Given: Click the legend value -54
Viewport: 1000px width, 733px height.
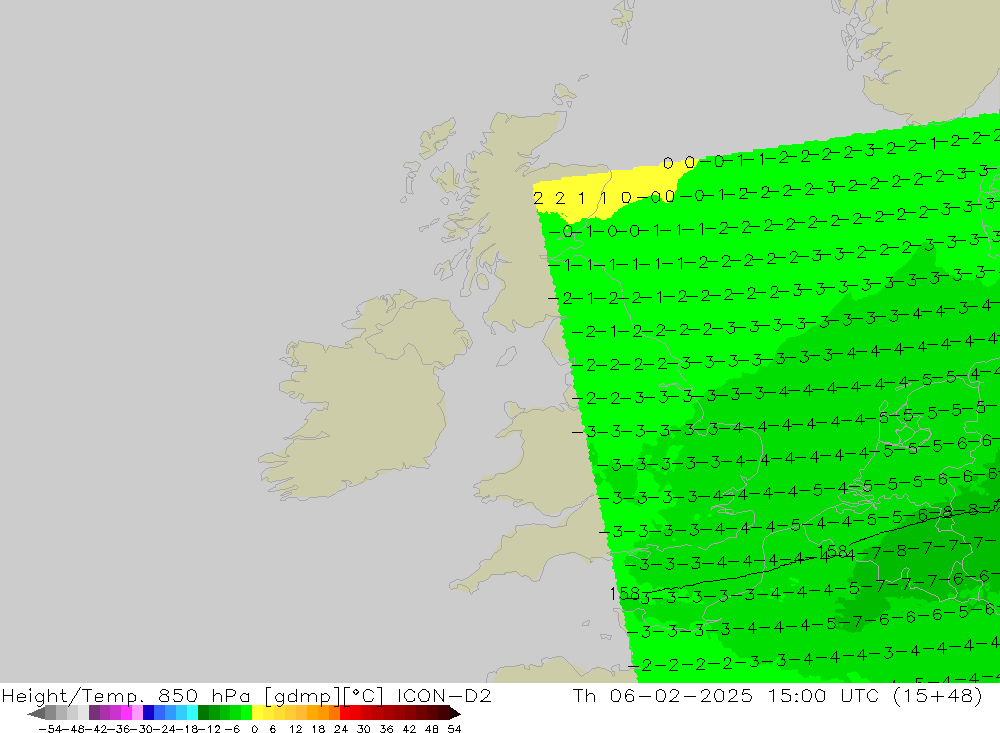Looking at the screenshot, I should pyautogui.click(x=50, y=729).
